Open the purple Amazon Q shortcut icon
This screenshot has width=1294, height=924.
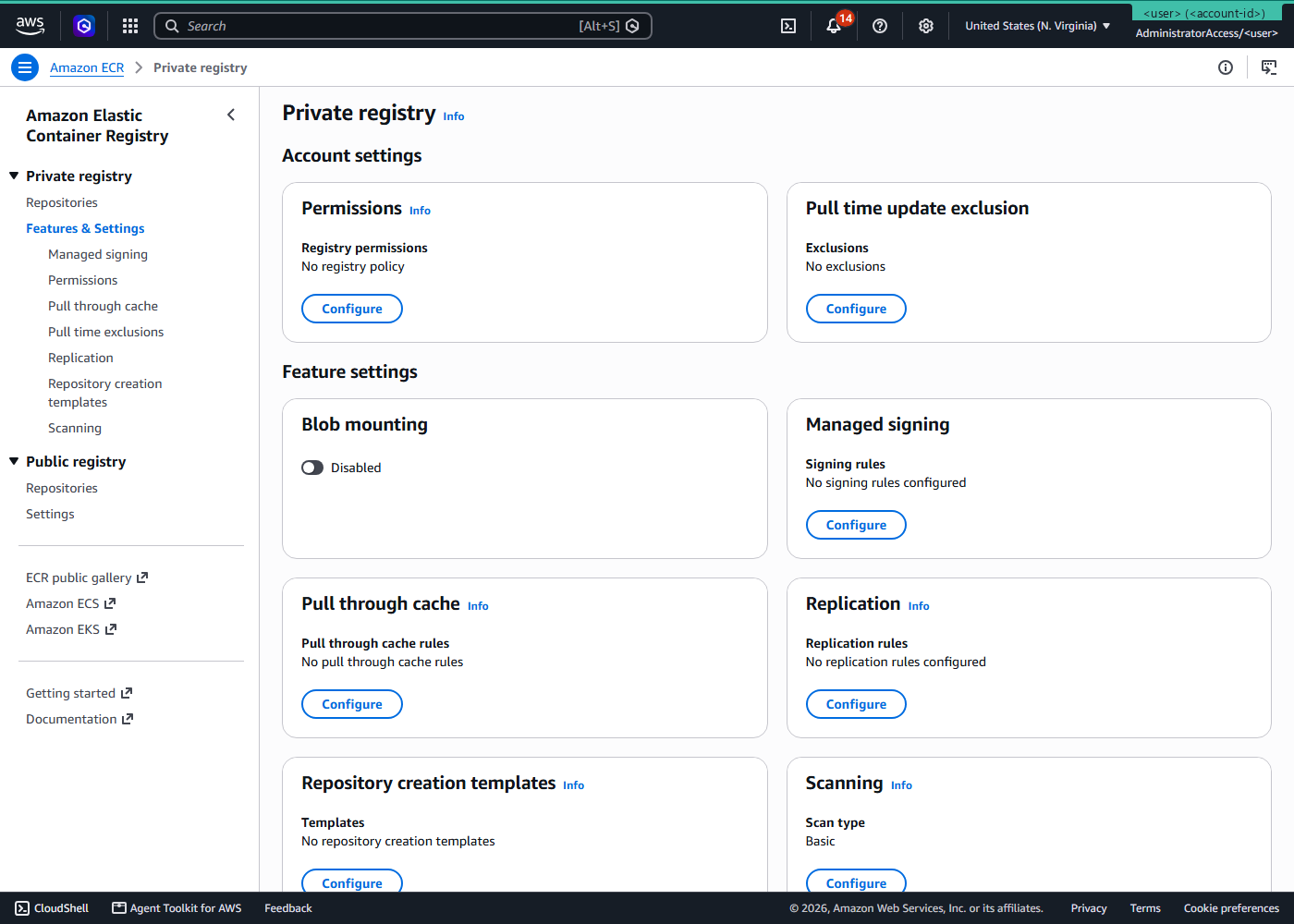pyautogui.click(x=84, y=26)
